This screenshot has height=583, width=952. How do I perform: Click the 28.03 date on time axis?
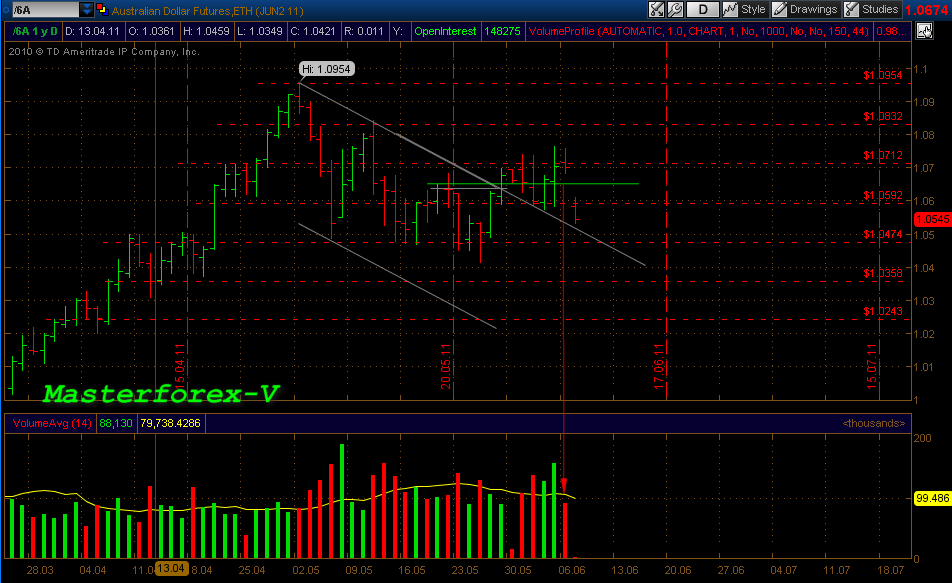pos(40,570)
